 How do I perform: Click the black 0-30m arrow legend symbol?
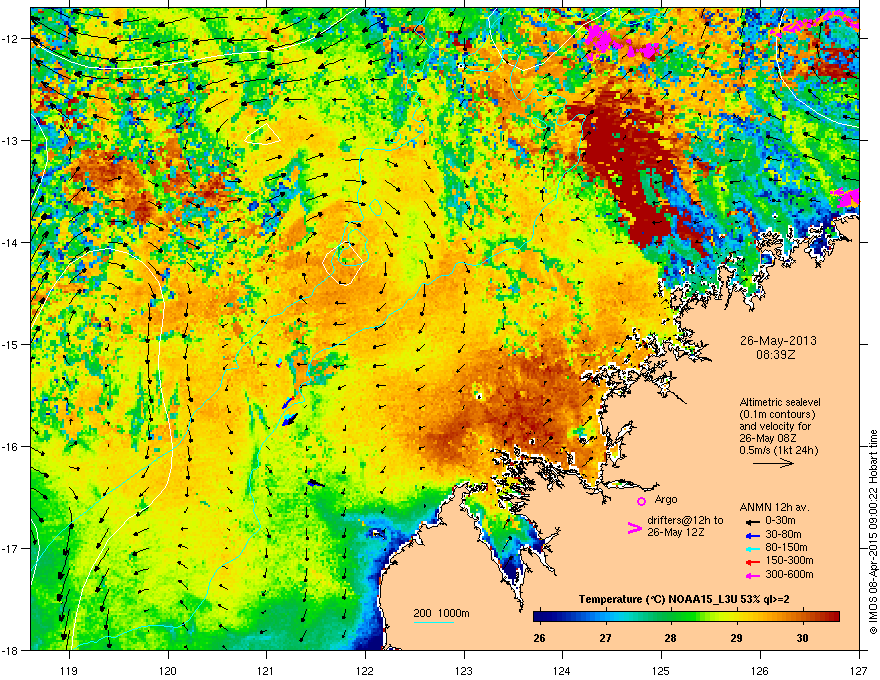coord(752,521)
